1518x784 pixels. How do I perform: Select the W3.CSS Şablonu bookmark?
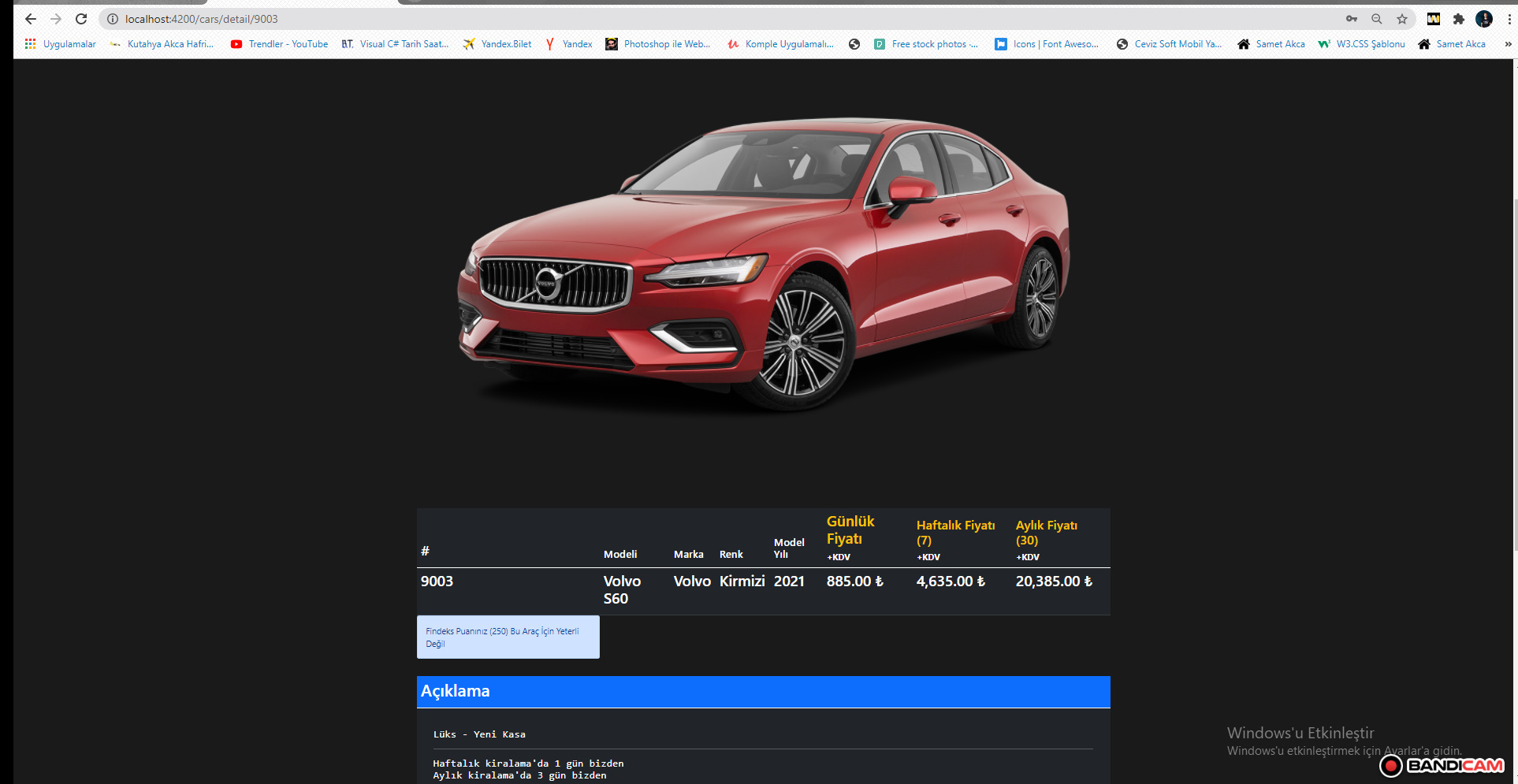click(x=1361, y=44)
